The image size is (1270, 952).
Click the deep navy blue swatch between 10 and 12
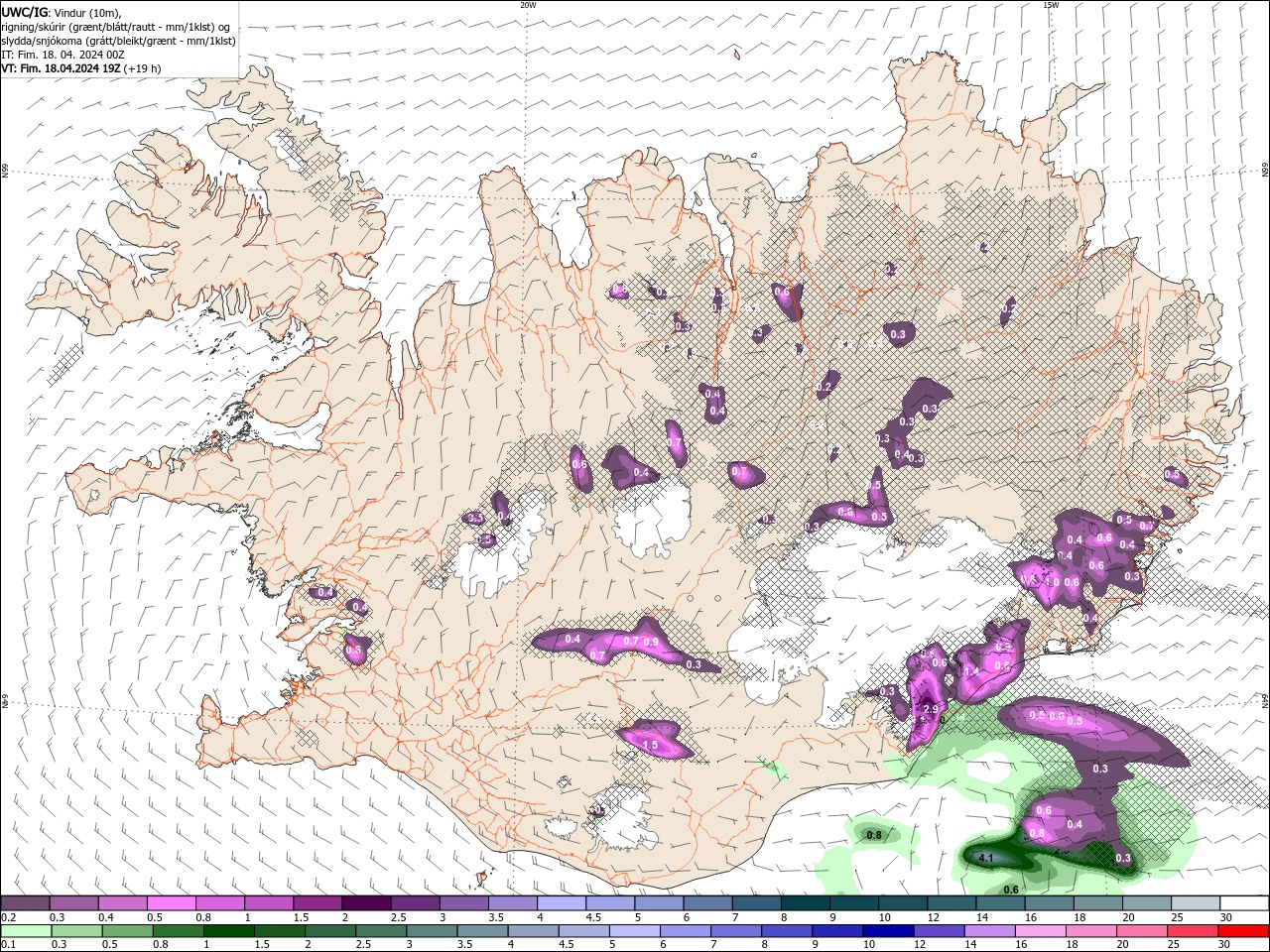click(x=886, y=931)
